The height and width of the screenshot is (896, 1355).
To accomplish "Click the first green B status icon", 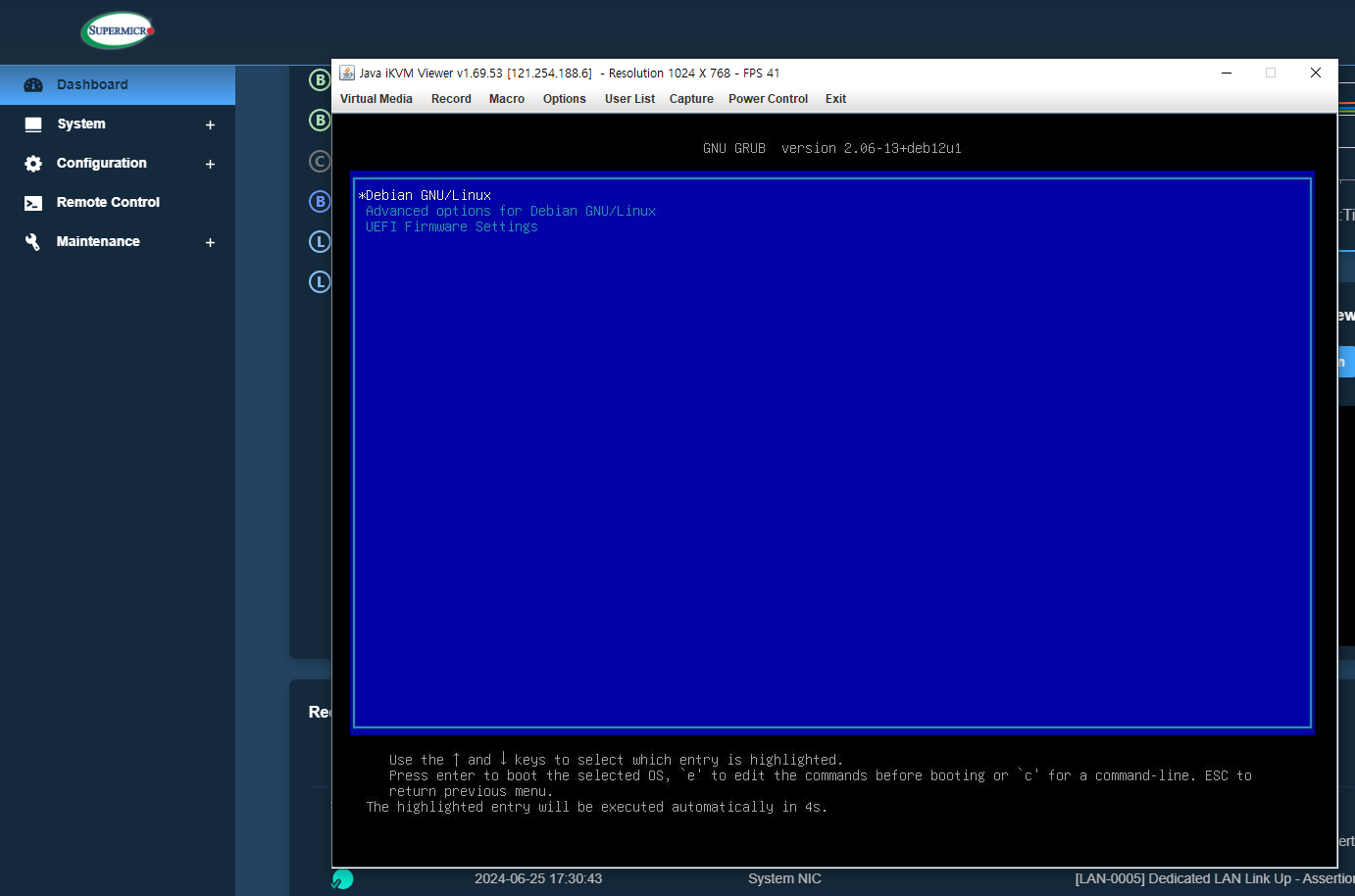I will [320, 79].
